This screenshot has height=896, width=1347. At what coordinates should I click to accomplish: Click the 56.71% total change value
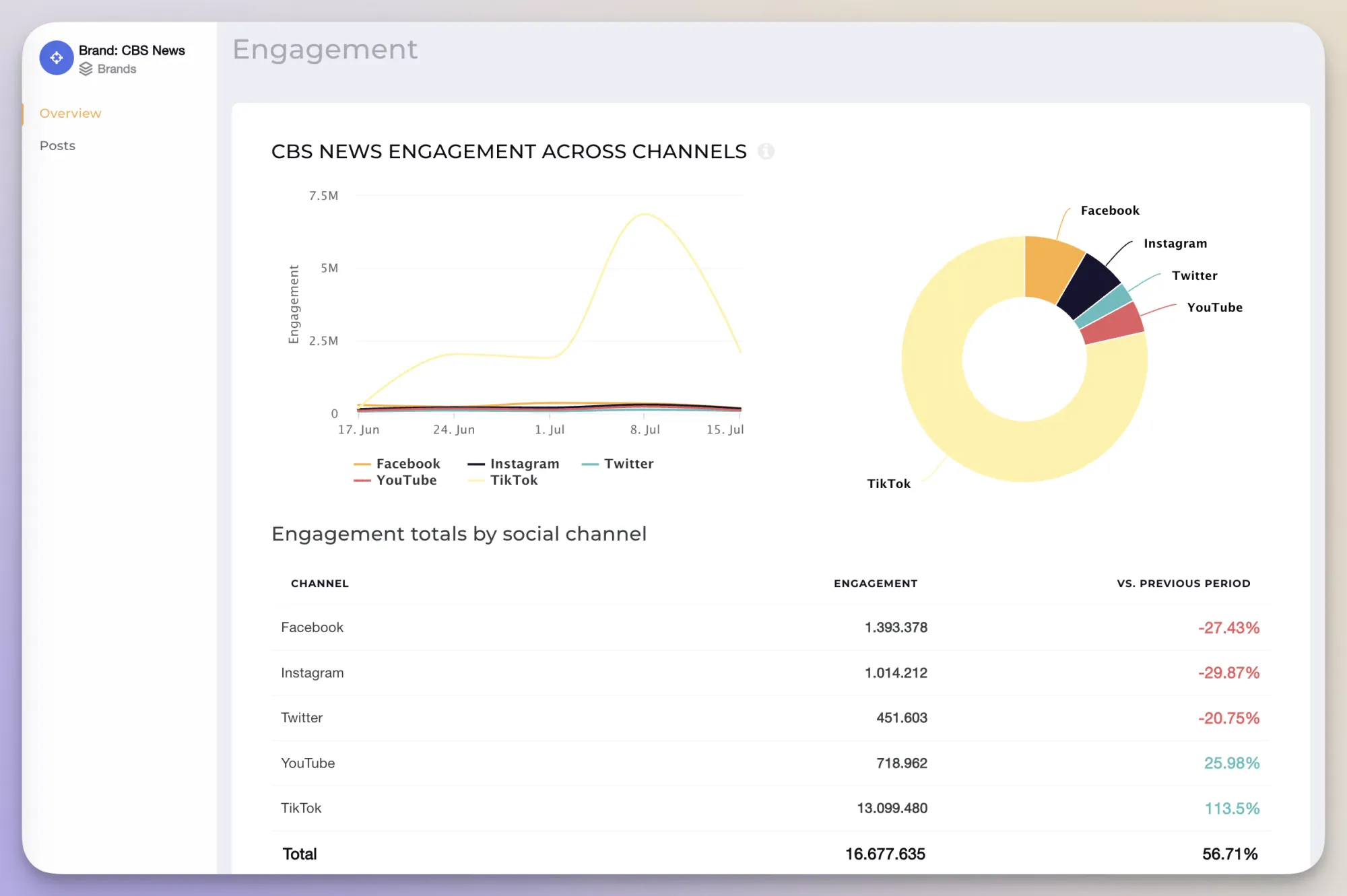click(x=1230, y=854)
